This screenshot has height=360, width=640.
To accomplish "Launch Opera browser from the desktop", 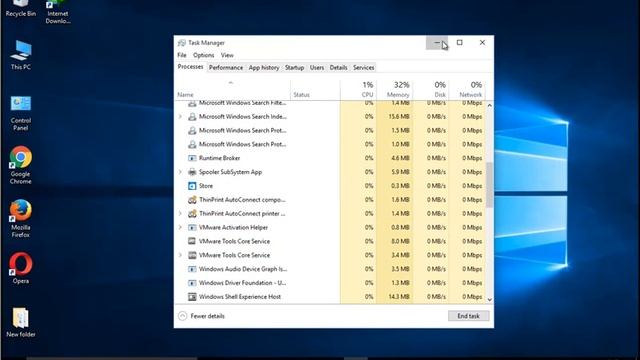I will (21, 268).
